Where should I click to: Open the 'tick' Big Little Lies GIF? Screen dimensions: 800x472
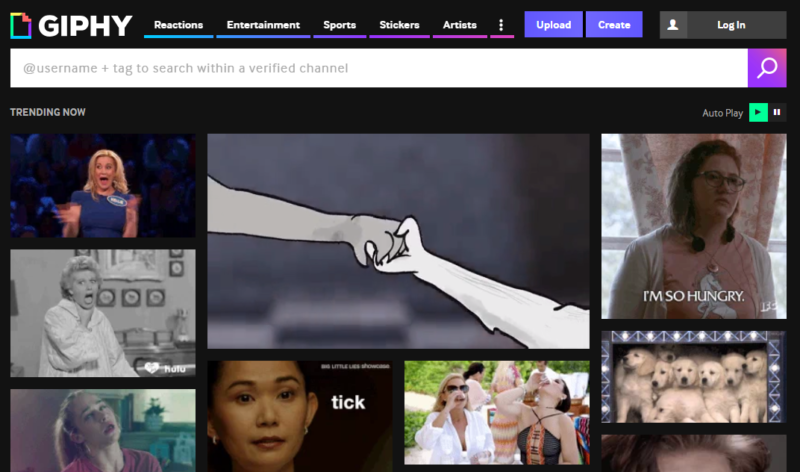coord(300,416)
